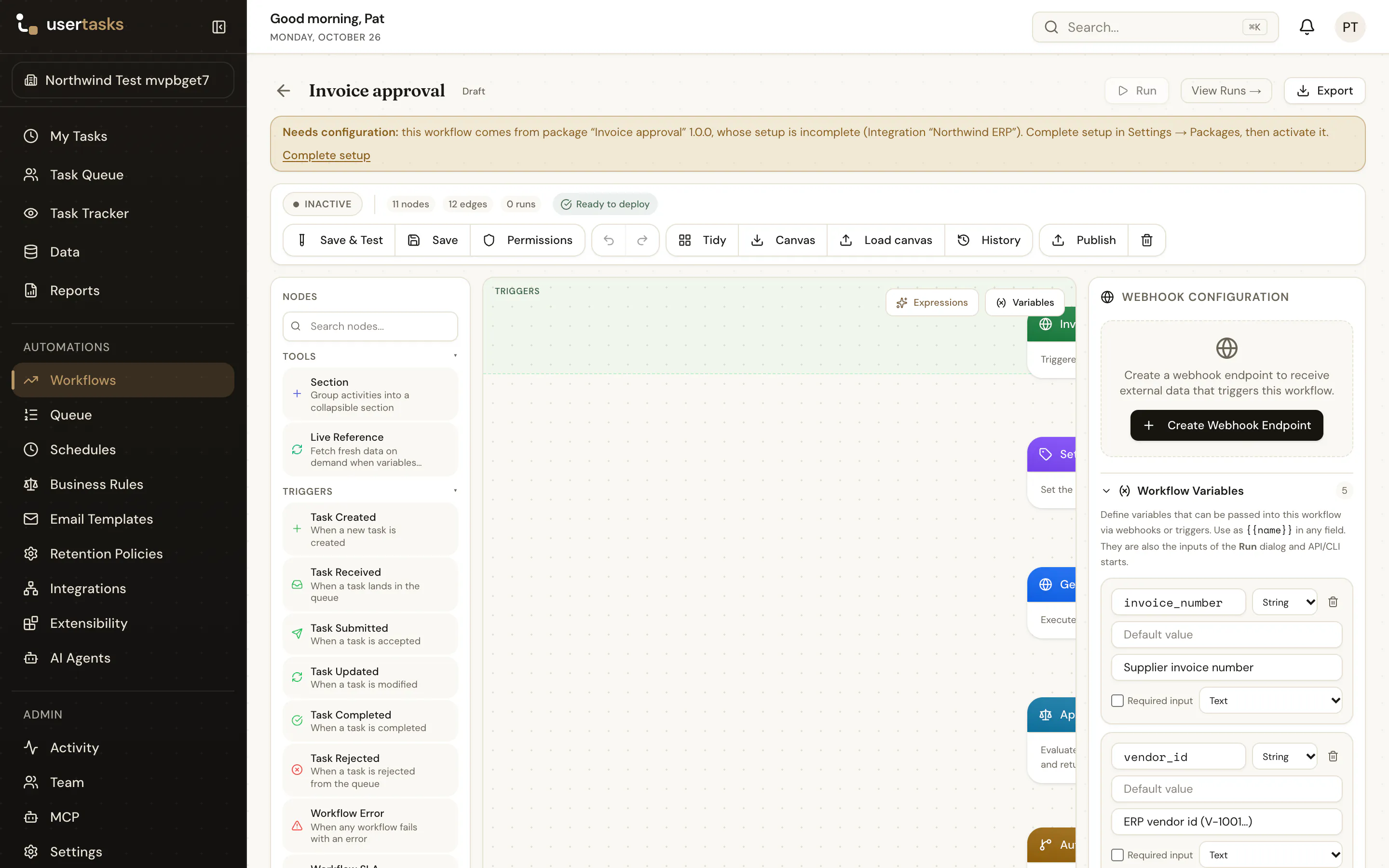Open invoice_number input kind Text dropdown

pos(1271,700)
